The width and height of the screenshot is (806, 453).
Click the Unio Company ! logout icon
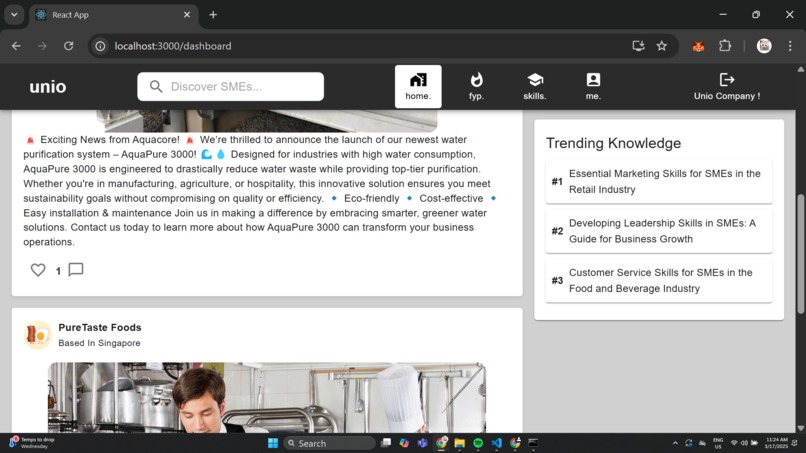[727, 80]
